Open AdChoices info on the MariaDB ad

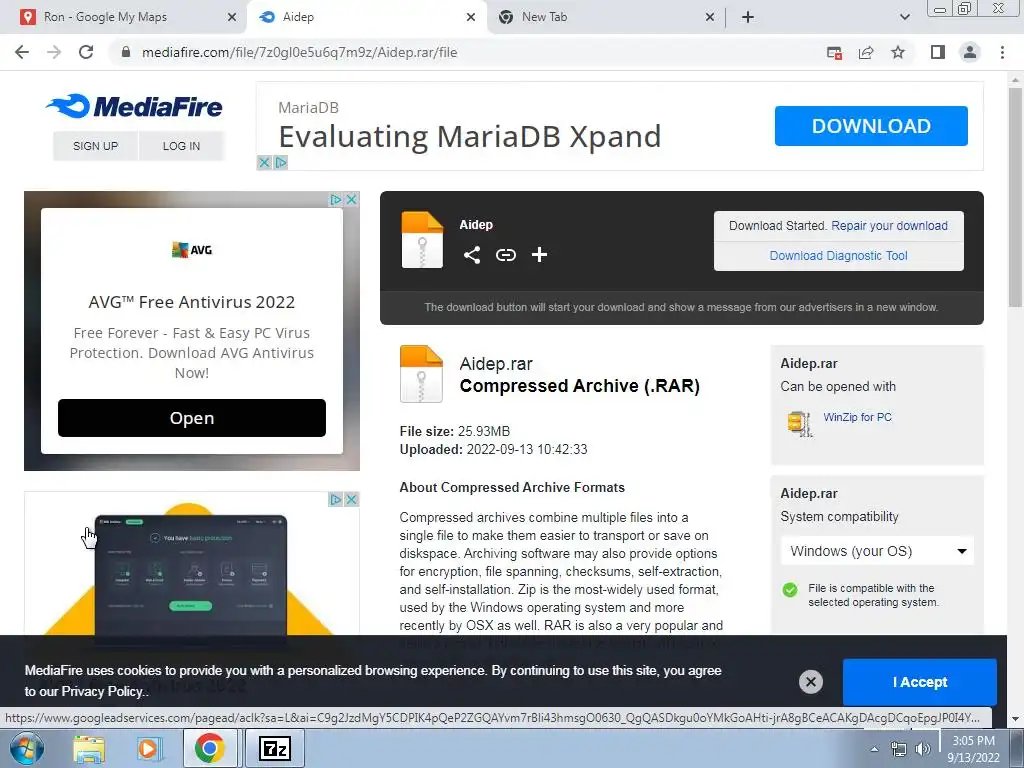[281, 162]
